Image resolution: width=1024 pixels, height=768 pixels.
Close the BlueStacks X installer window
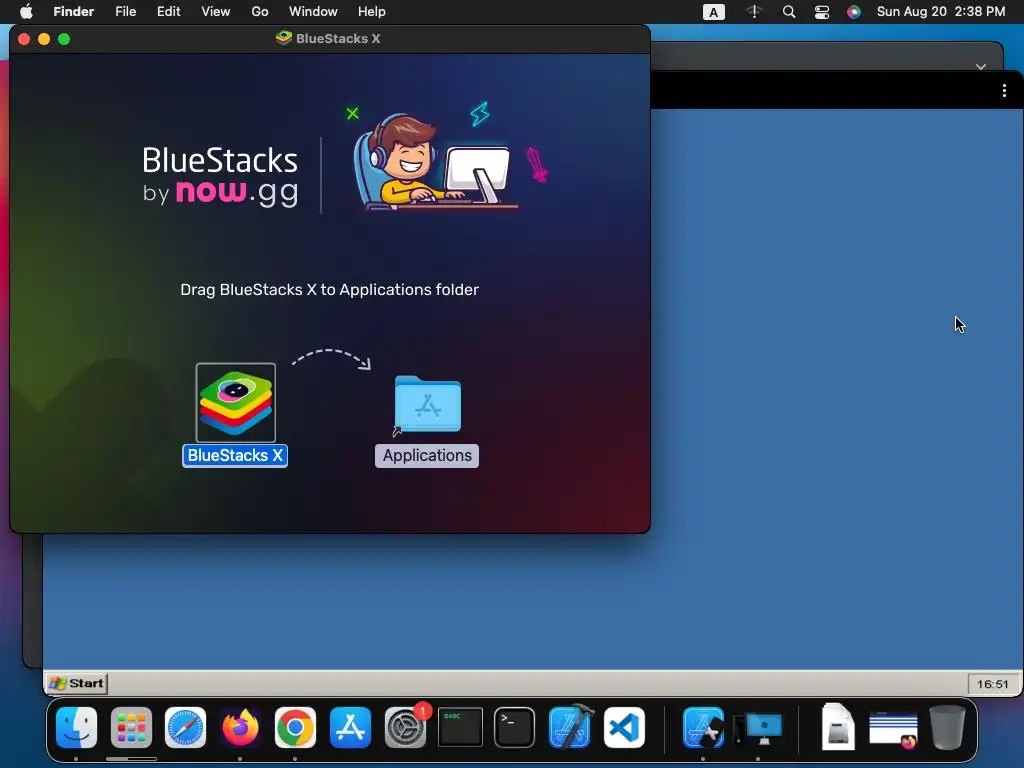24,39
